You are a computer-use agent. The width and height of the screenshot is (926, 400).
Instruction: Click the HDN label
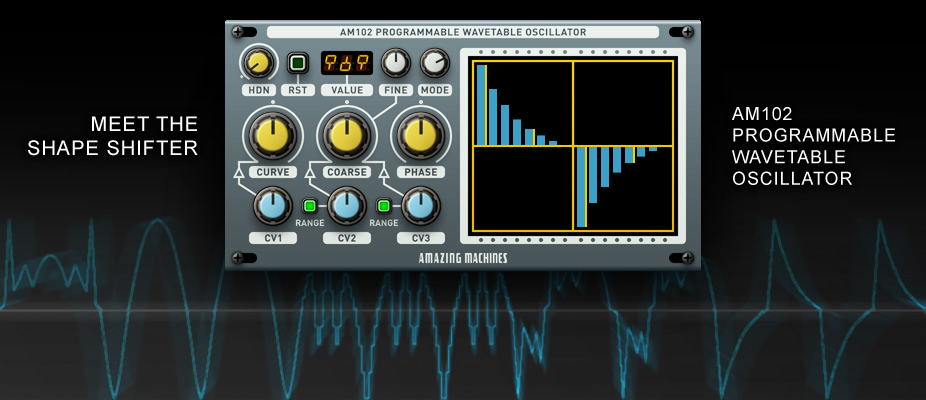[x=257, y=90]
